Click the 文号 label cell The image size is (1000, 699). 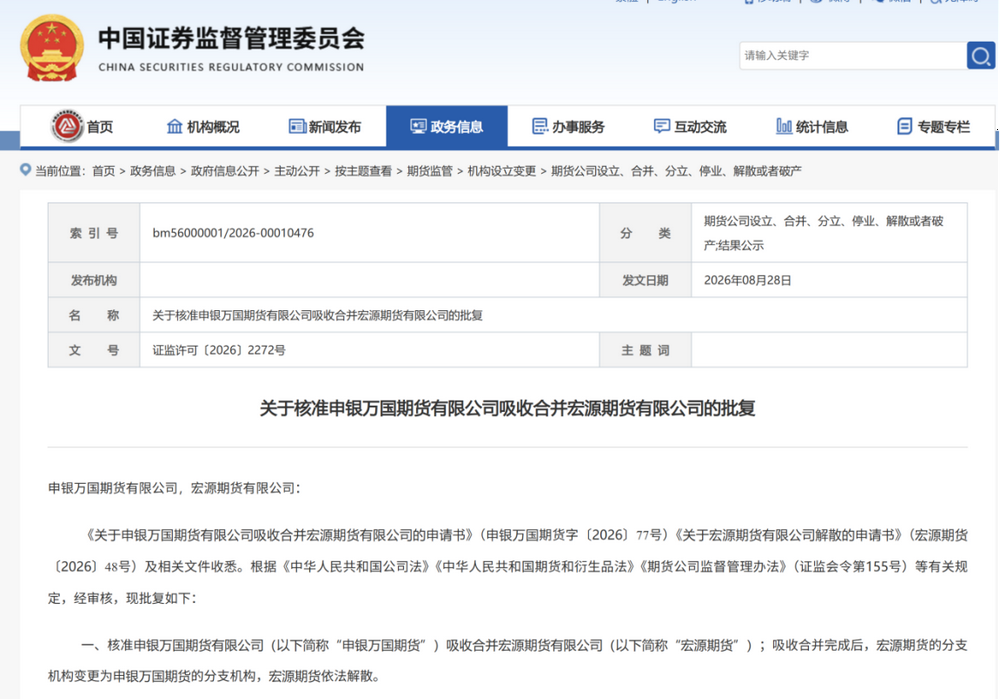click(x=94, y=350)
